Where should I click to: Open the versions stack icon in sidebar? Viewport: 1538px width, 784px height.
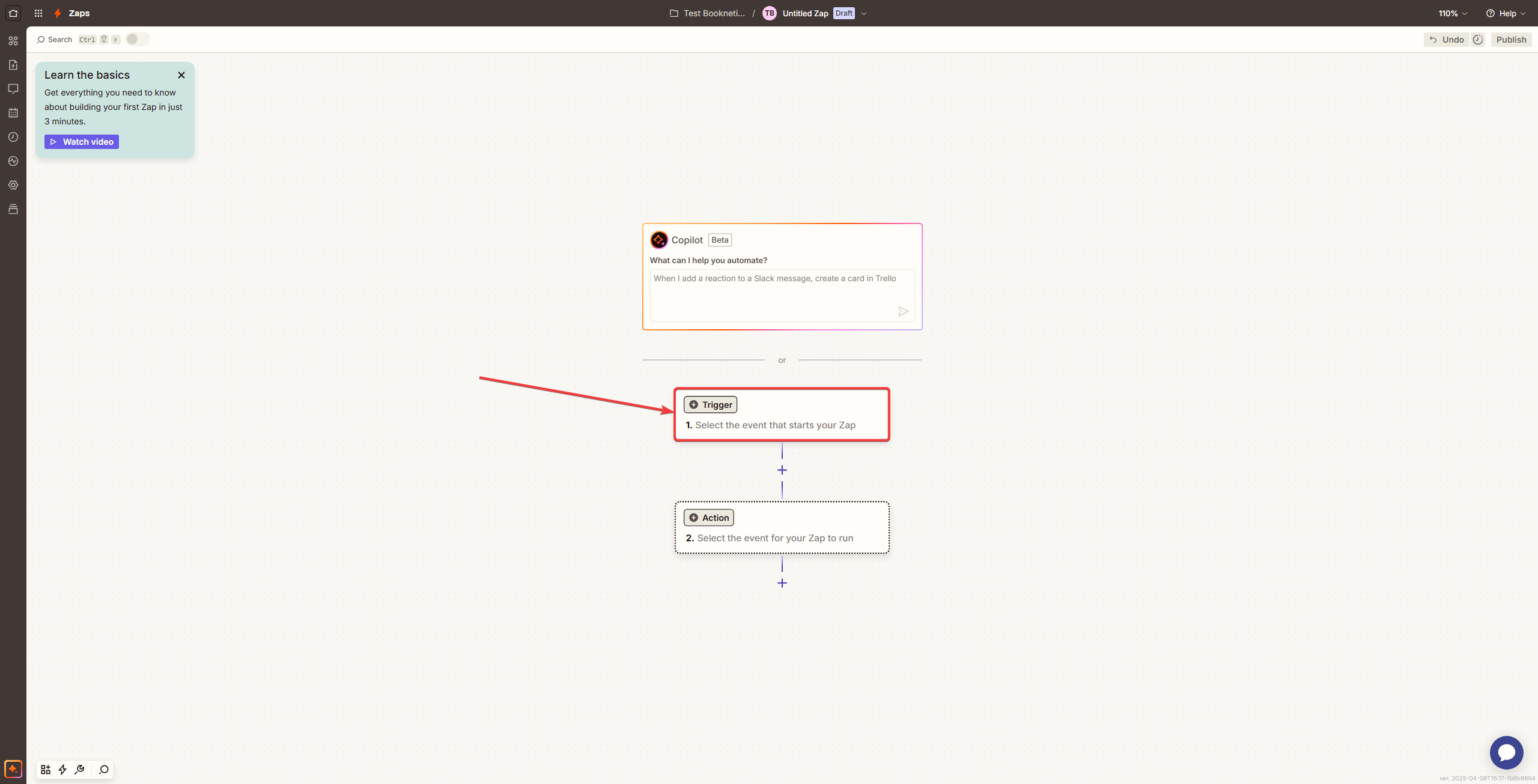tap(13, 209)
